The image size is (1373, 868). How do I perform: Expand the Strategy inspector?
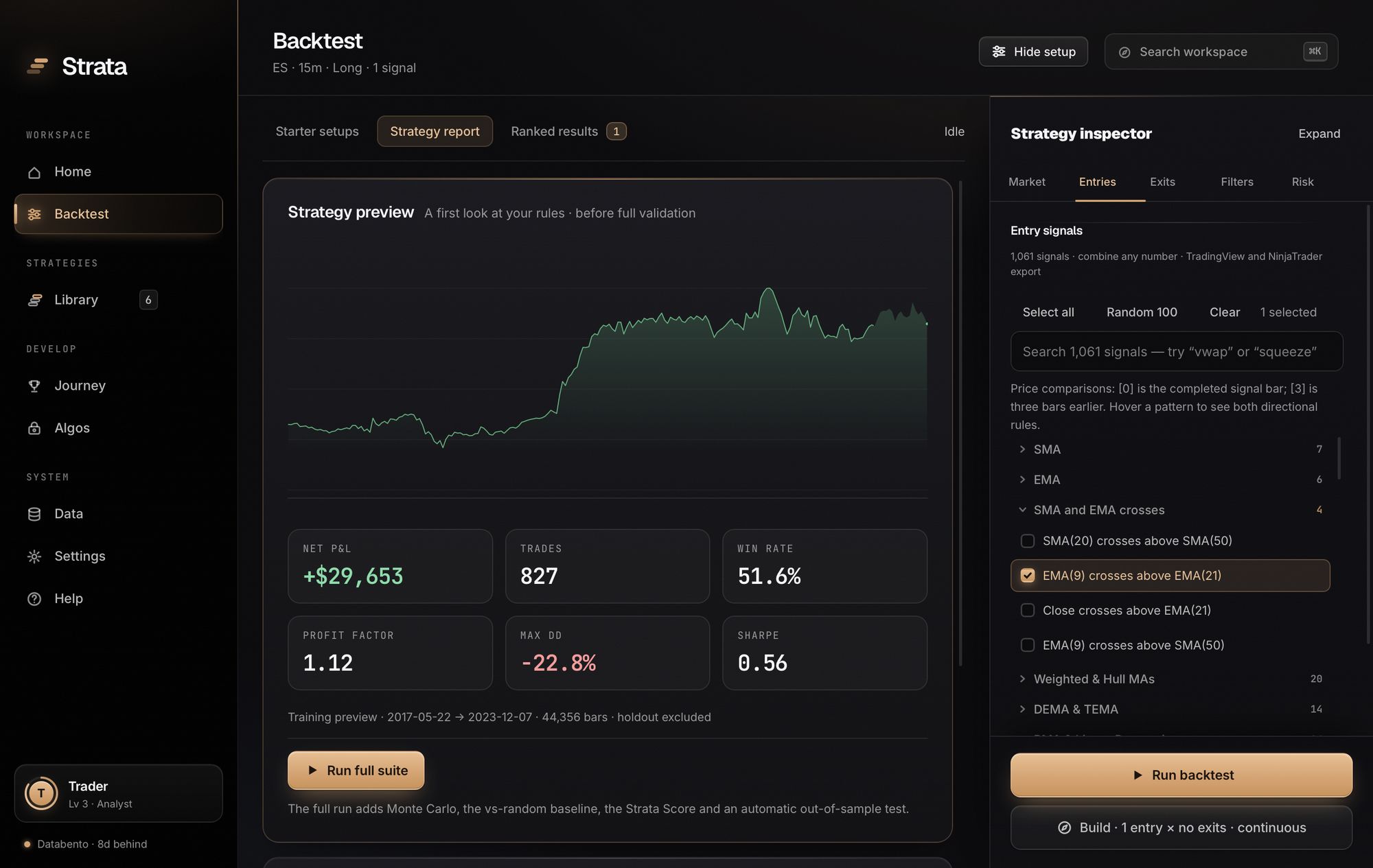coord(1319,134)
